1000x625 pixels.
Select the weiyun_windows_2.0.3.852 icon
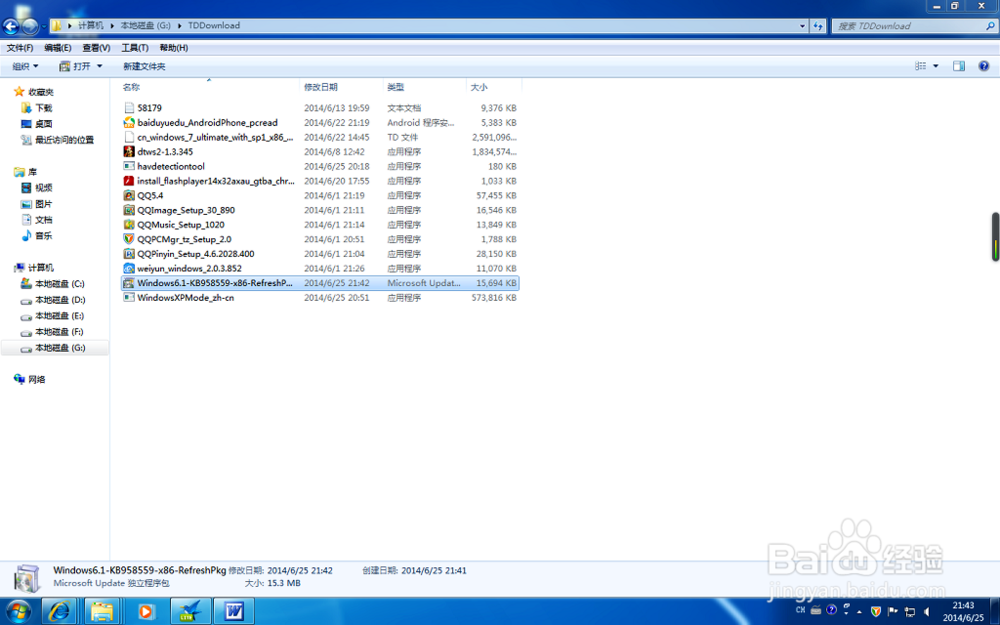(129, 268)
